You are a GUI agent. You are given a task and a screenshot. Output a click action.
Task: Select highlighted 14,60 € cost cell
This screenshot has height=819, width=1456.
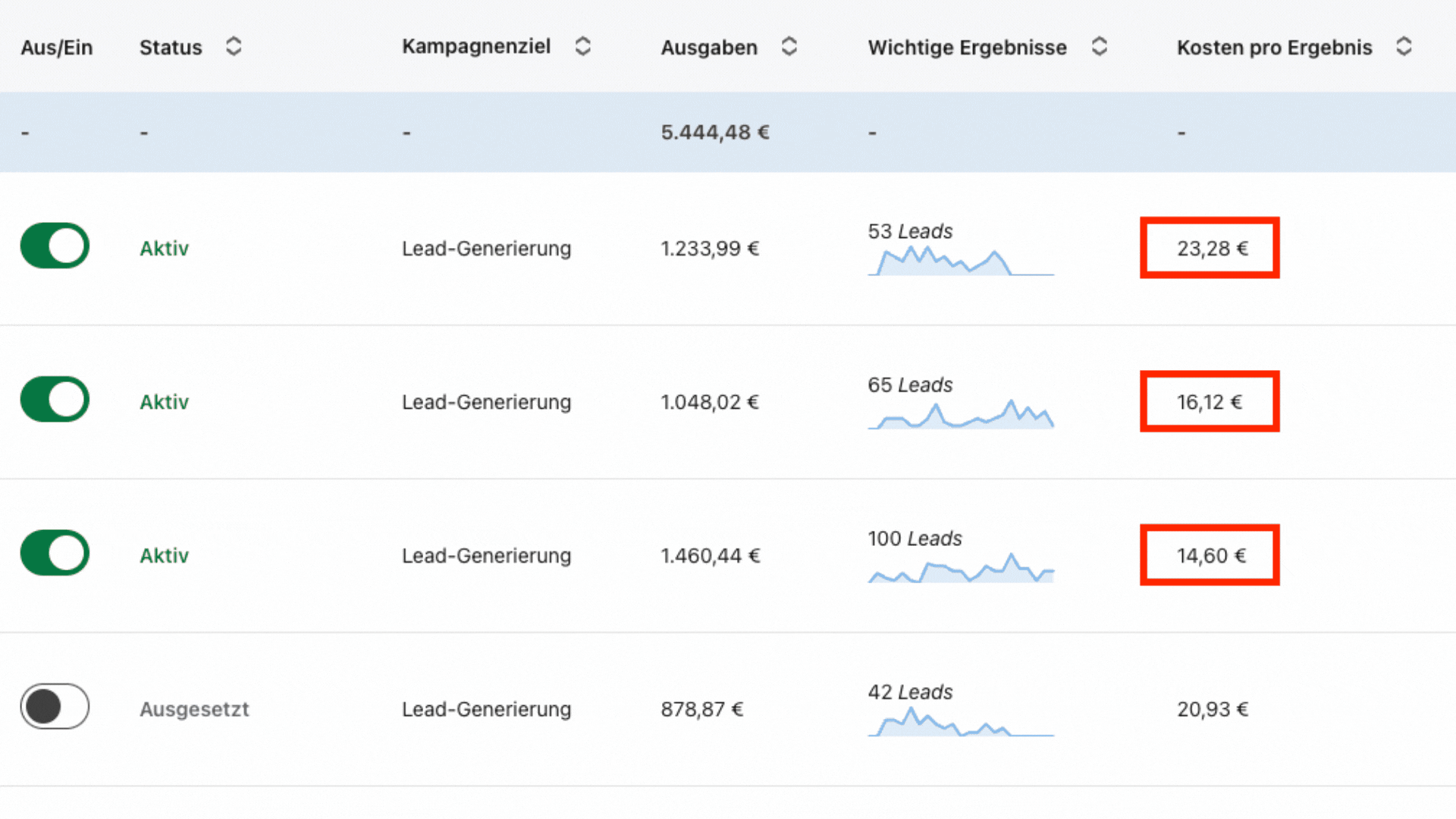tap(1210, 555)
